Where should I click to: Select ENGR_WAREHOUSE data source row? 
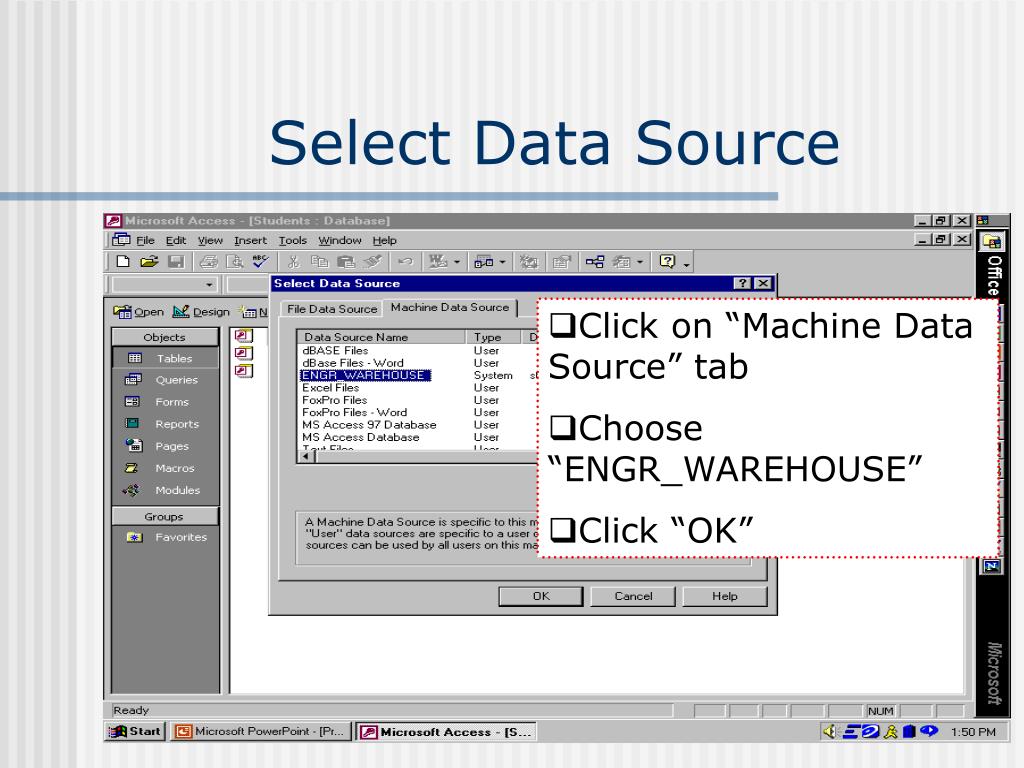pos(365,376)
